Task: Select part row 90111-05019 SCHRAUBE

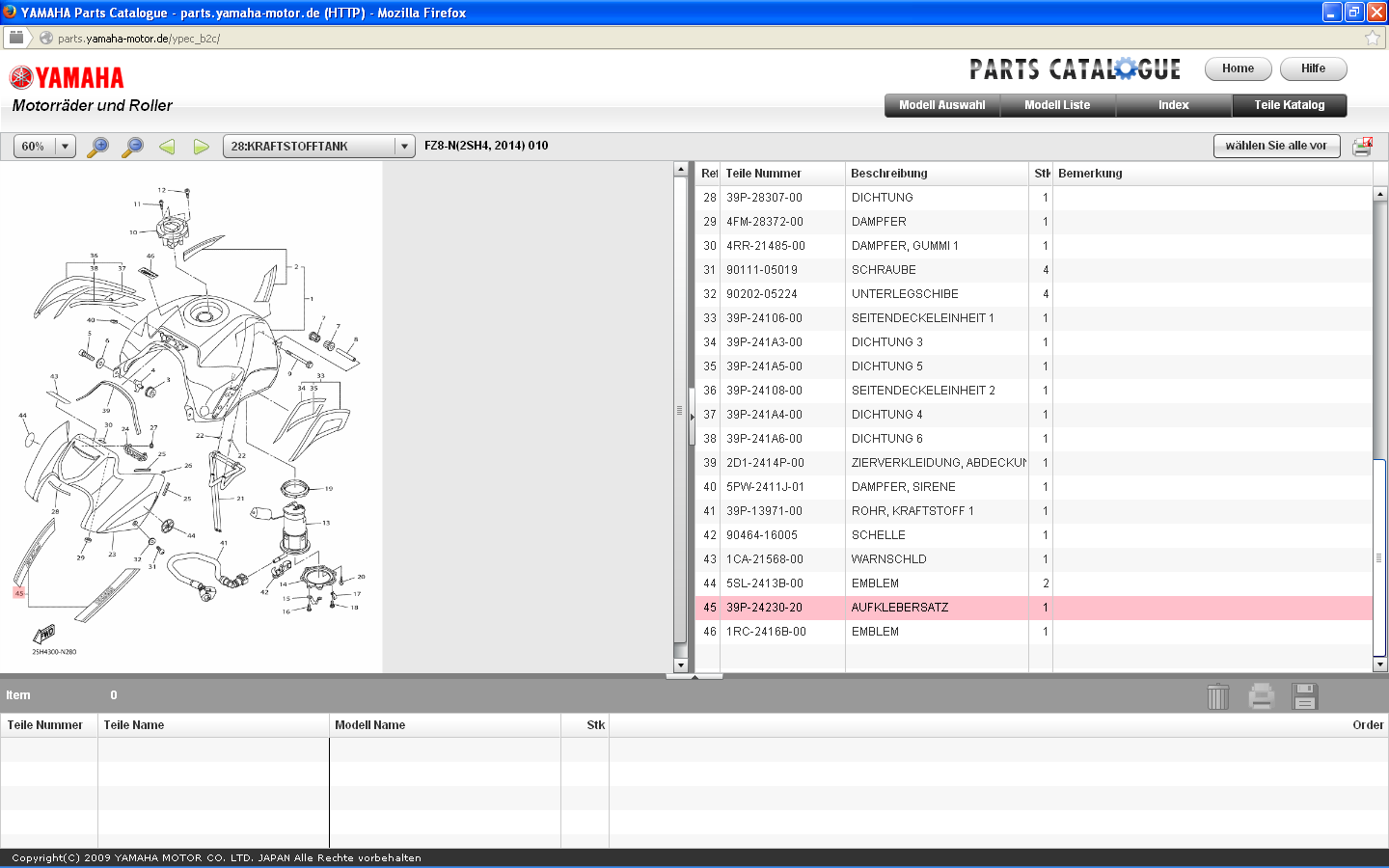Action: (1033, 270)
